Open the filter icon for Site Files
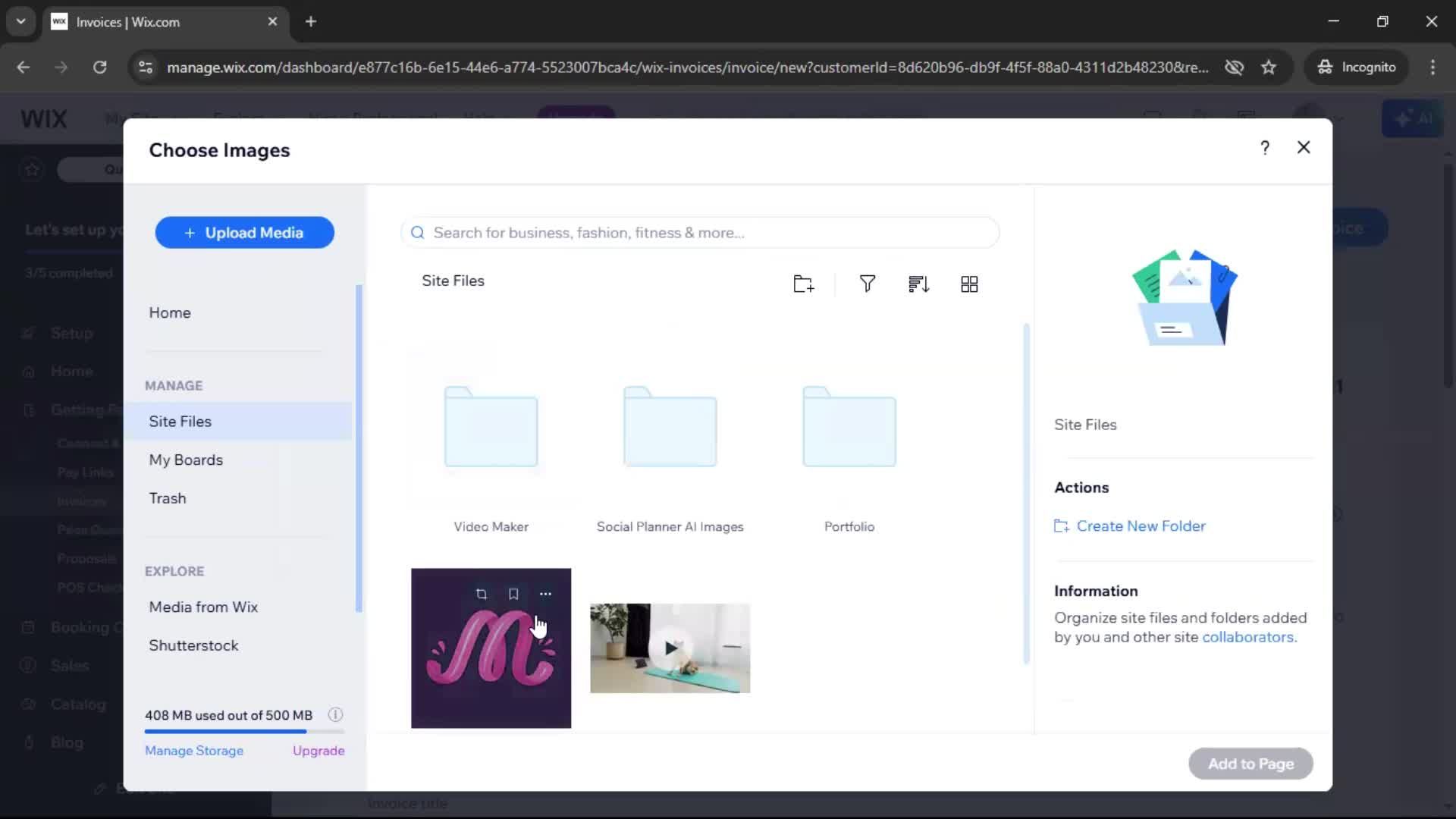Screen dimensions: 1456x819 (868, 284)
